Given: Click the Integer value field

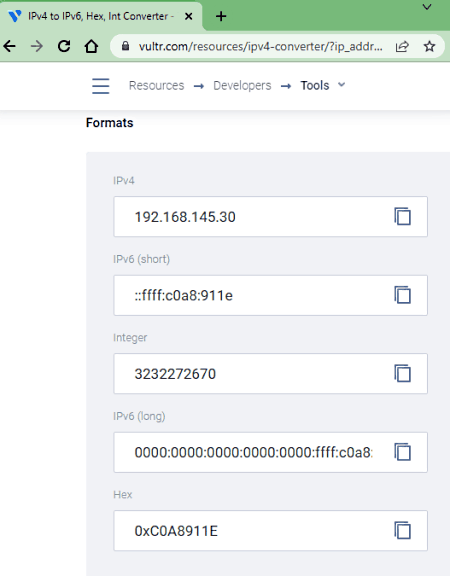Looking at the screenshot, I should tap(270, 374).
